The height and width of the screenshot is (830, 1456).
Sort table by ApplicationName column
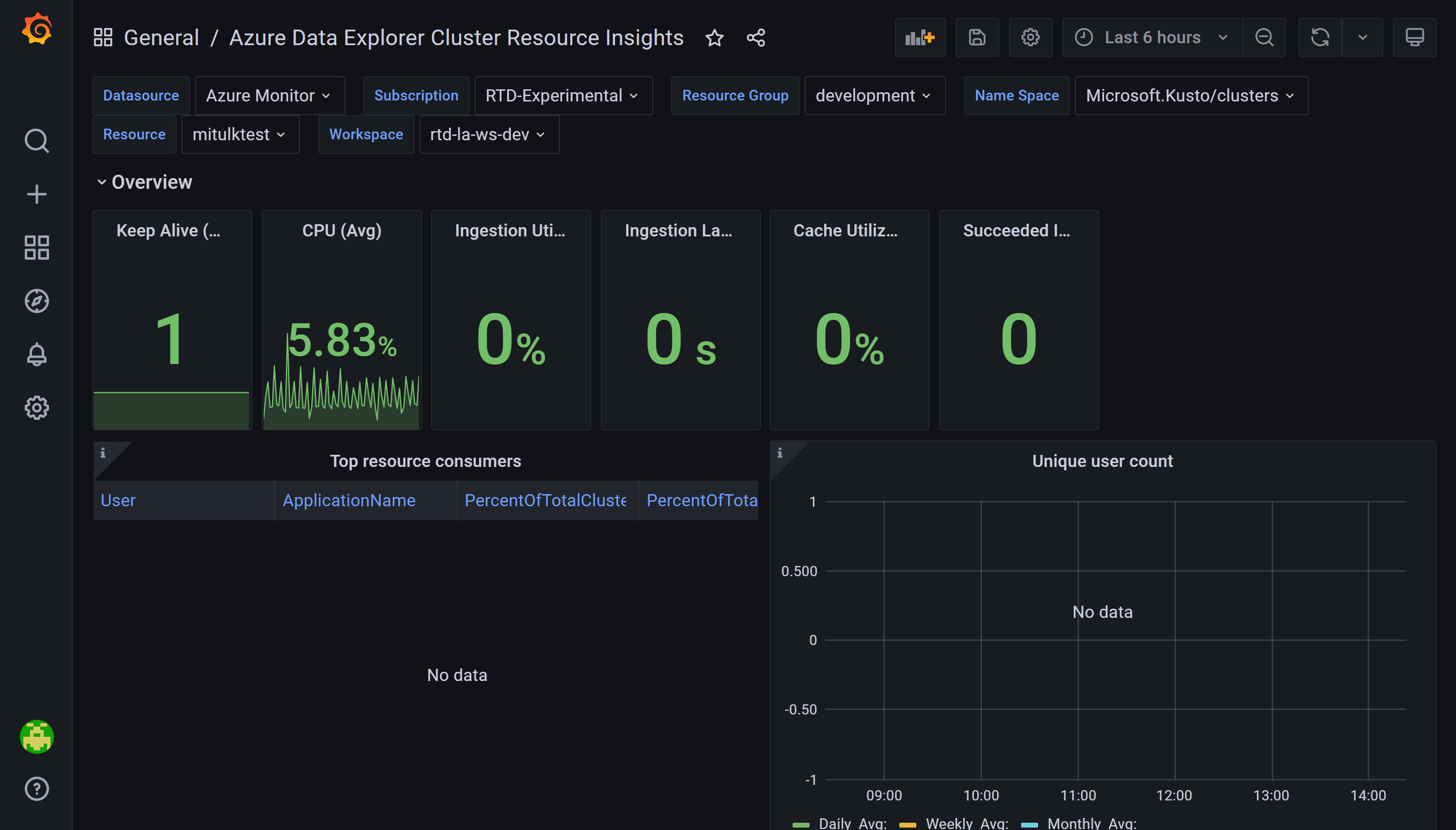click(x=349, y=500)
